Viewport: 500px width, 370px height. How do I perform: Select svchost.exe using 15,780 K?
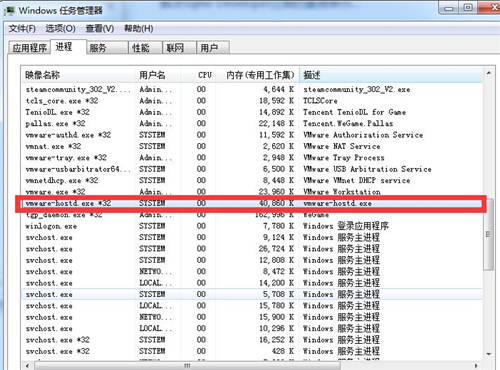pyautogui.click(x=252, y=305)
